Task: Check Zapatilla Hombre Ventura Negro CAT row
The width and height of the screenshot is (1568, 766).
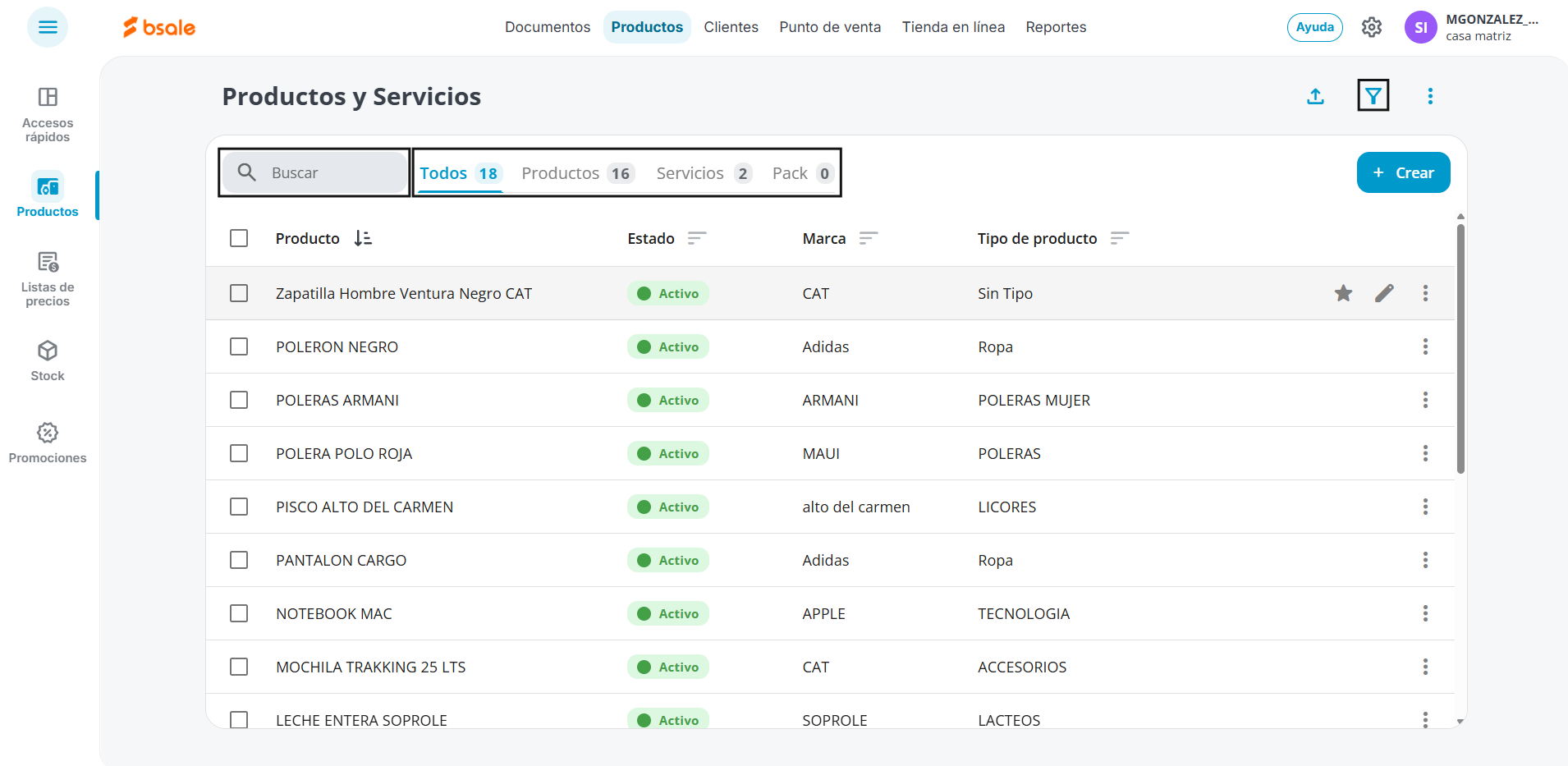Action: click(x=239, y=293)
